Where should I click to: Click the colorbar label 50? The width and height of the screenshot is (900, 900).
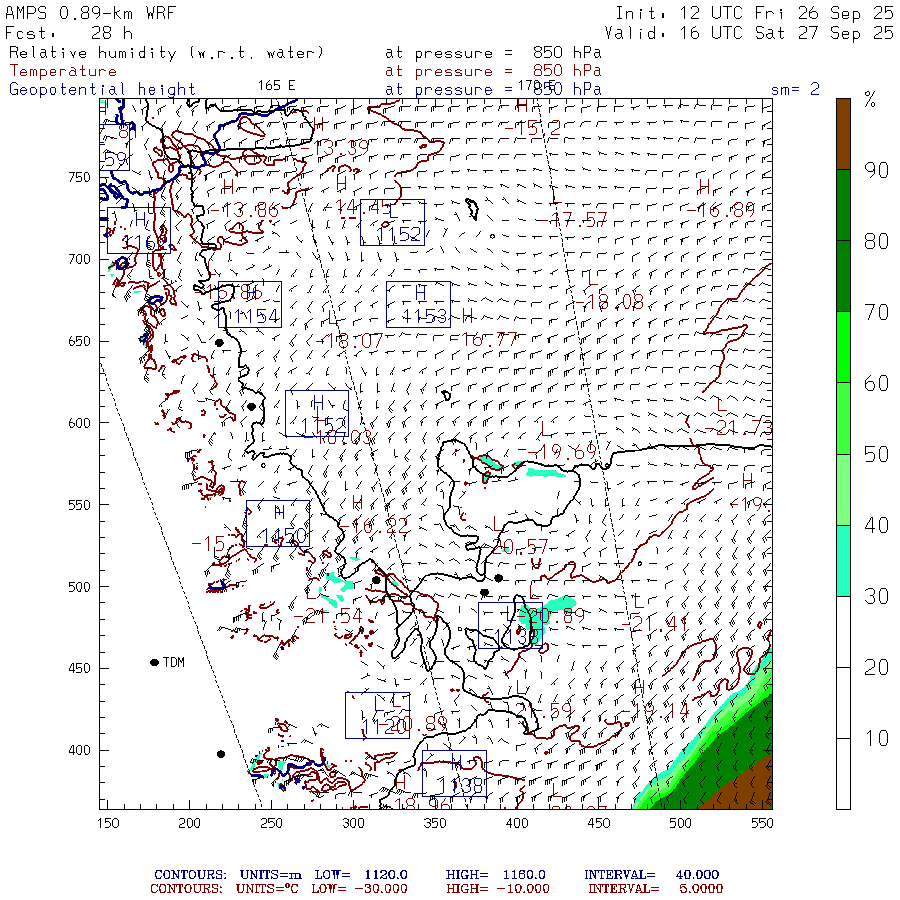[x=876, y=455]
